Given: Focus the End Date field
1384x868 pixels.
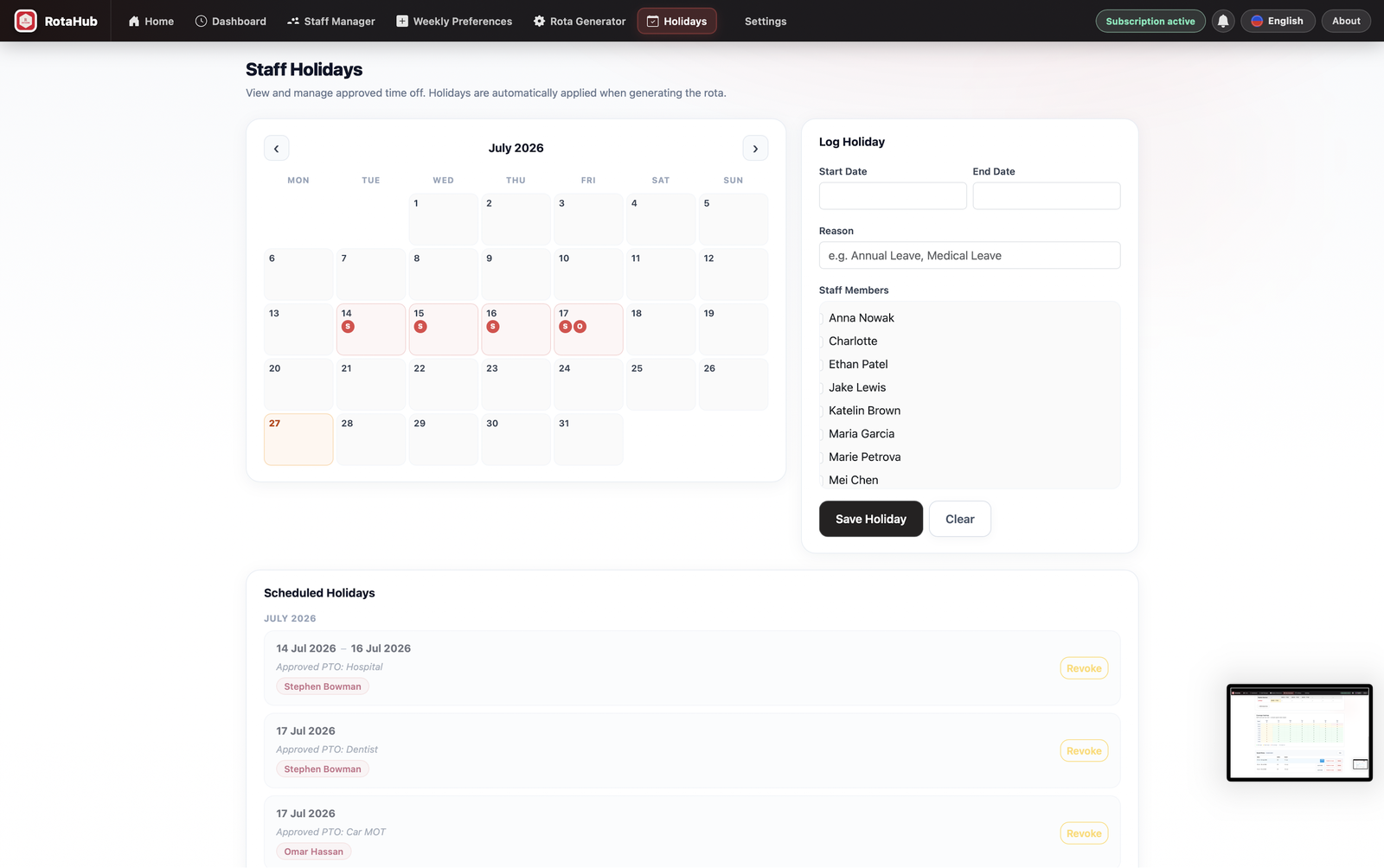Looking at the screenshot, I should tap(1047, 195).
